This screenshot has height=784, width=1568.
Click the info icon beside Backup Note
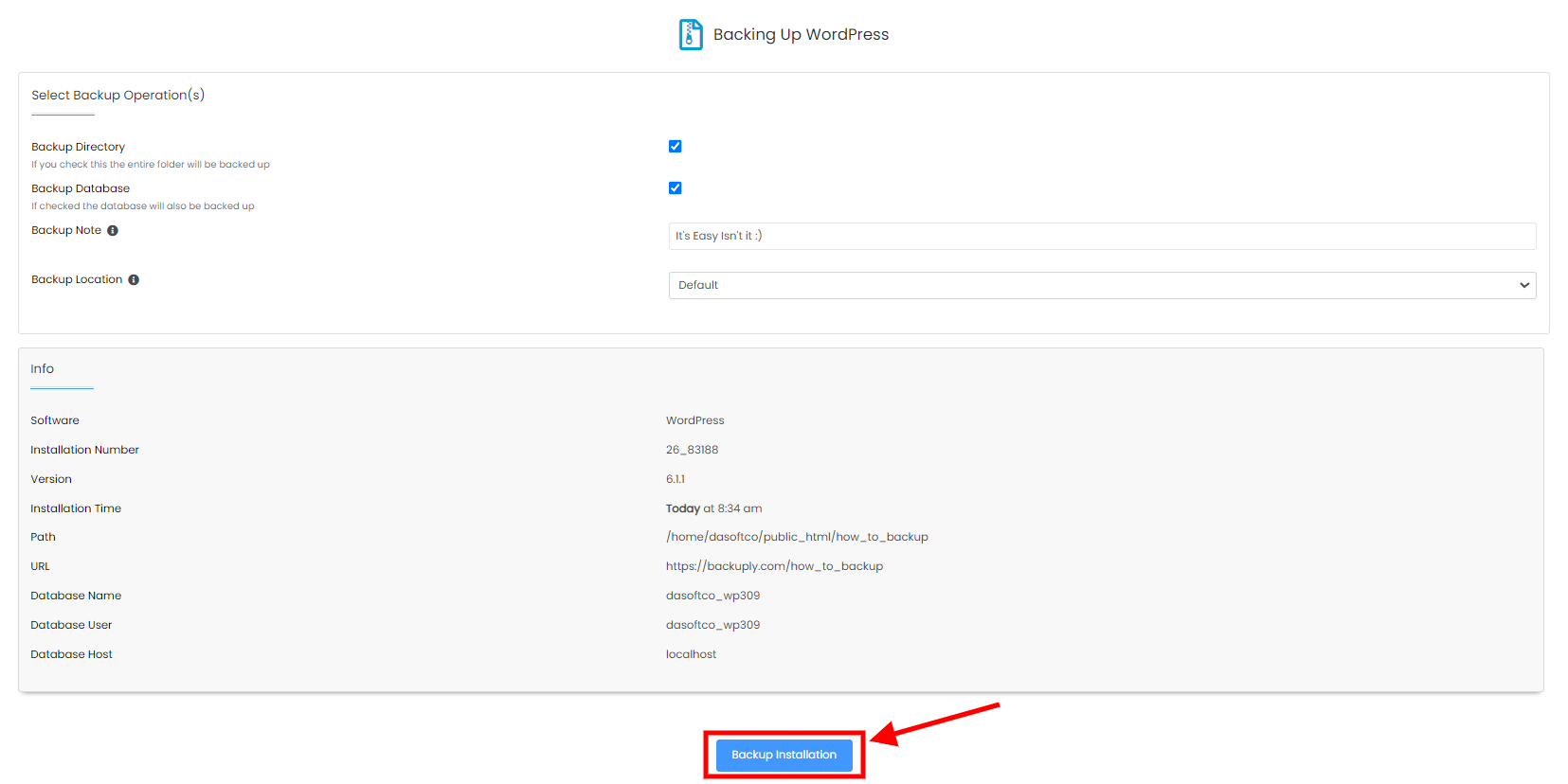coord(113,231)
